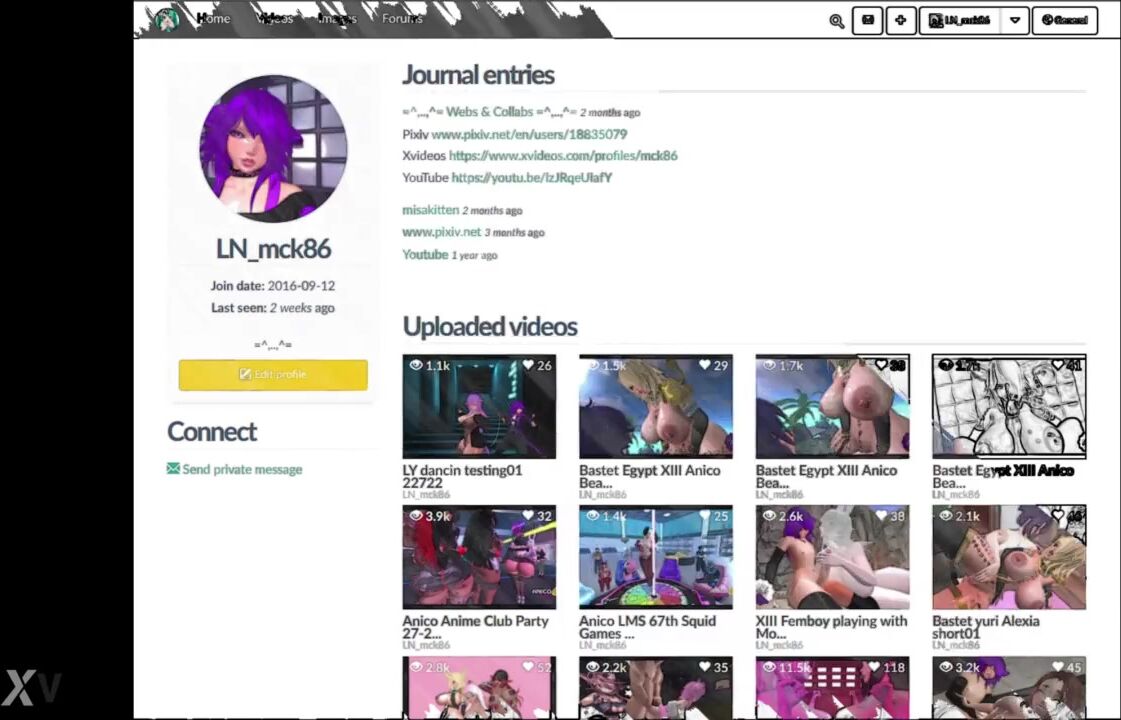Screen dimensions: 1121x720
Task: Open the video thumbnail showing 1.5k views
Action: (x=656, y=406)
